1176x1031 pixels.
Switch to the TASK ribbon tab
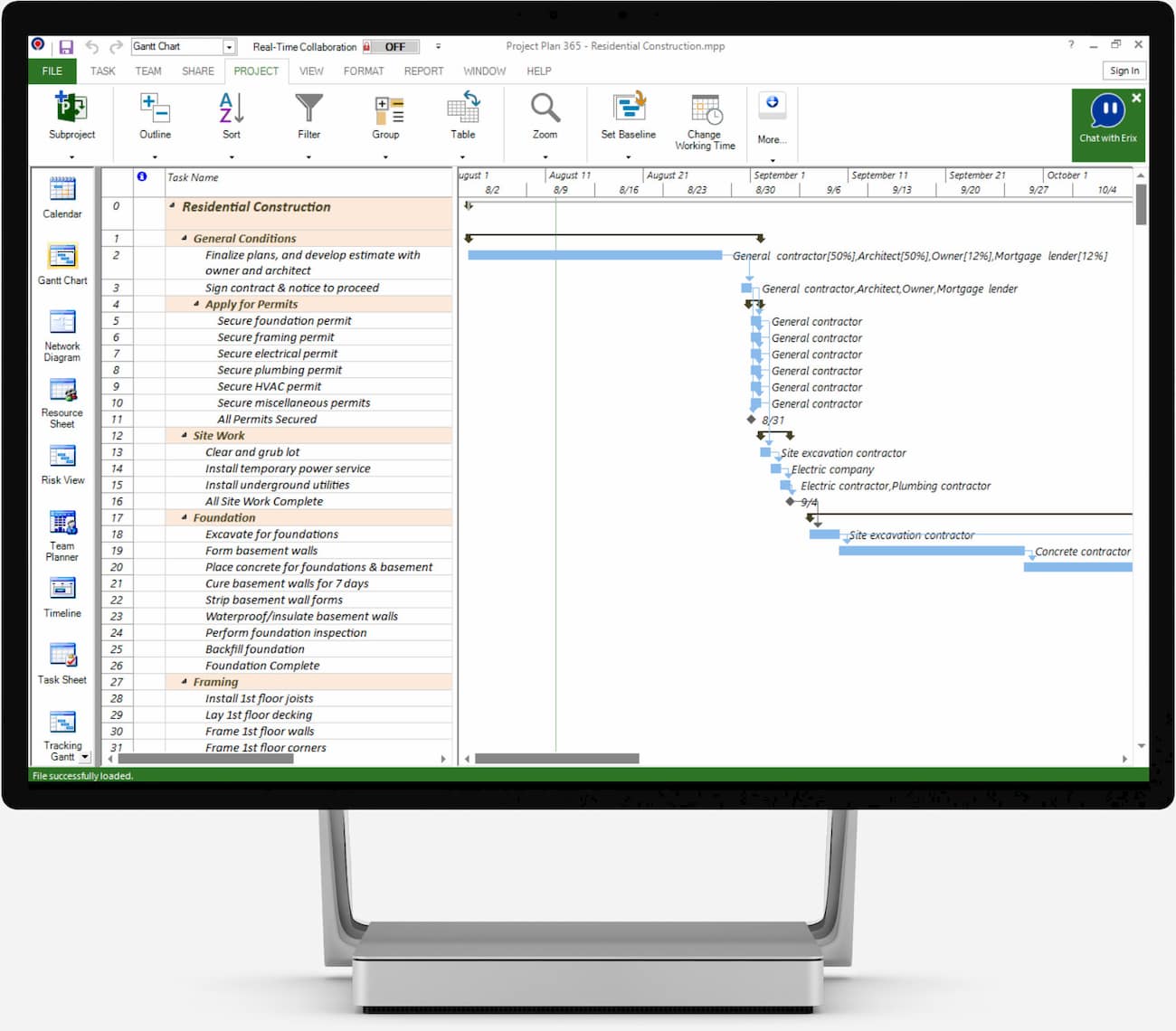(103, 71)
